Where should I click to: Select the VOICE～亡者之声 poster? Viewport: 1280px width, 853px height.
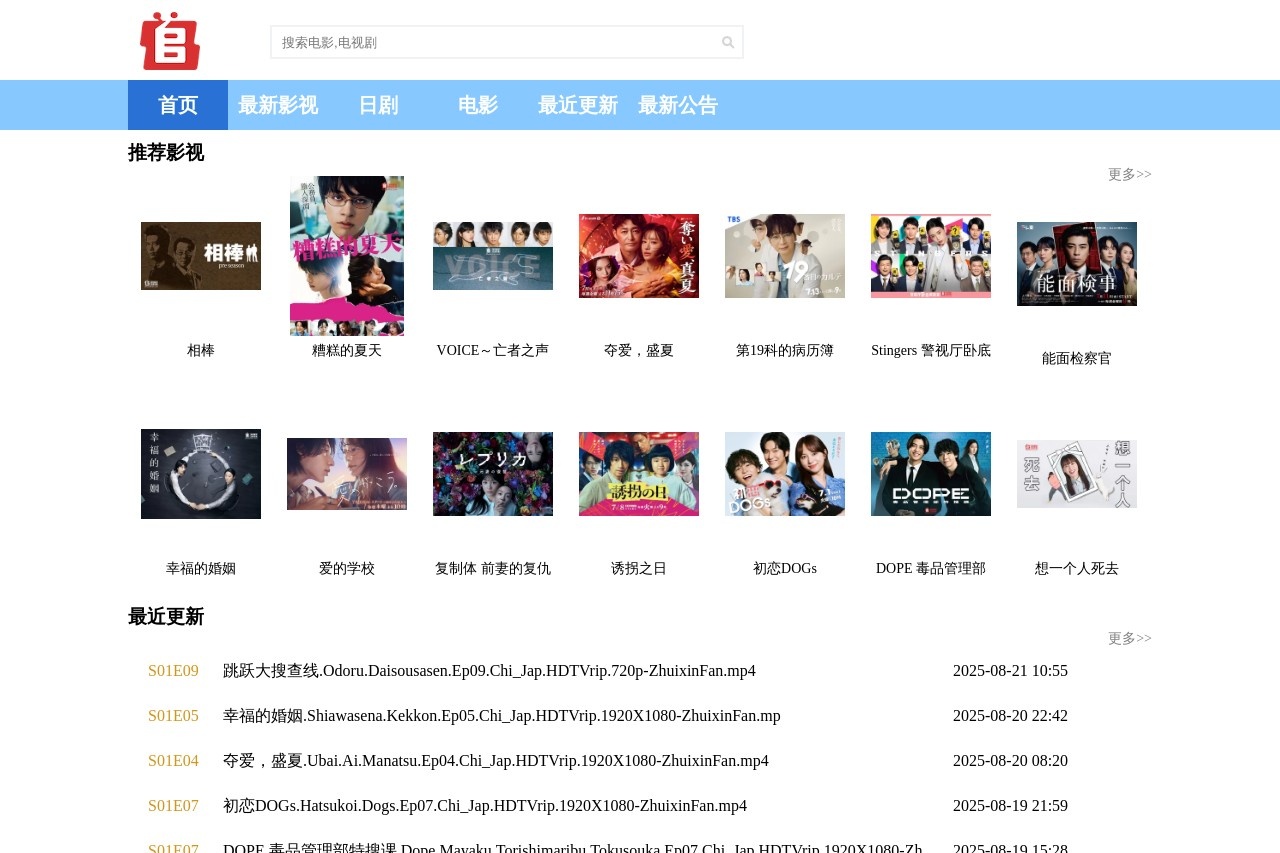click(493, 256)
